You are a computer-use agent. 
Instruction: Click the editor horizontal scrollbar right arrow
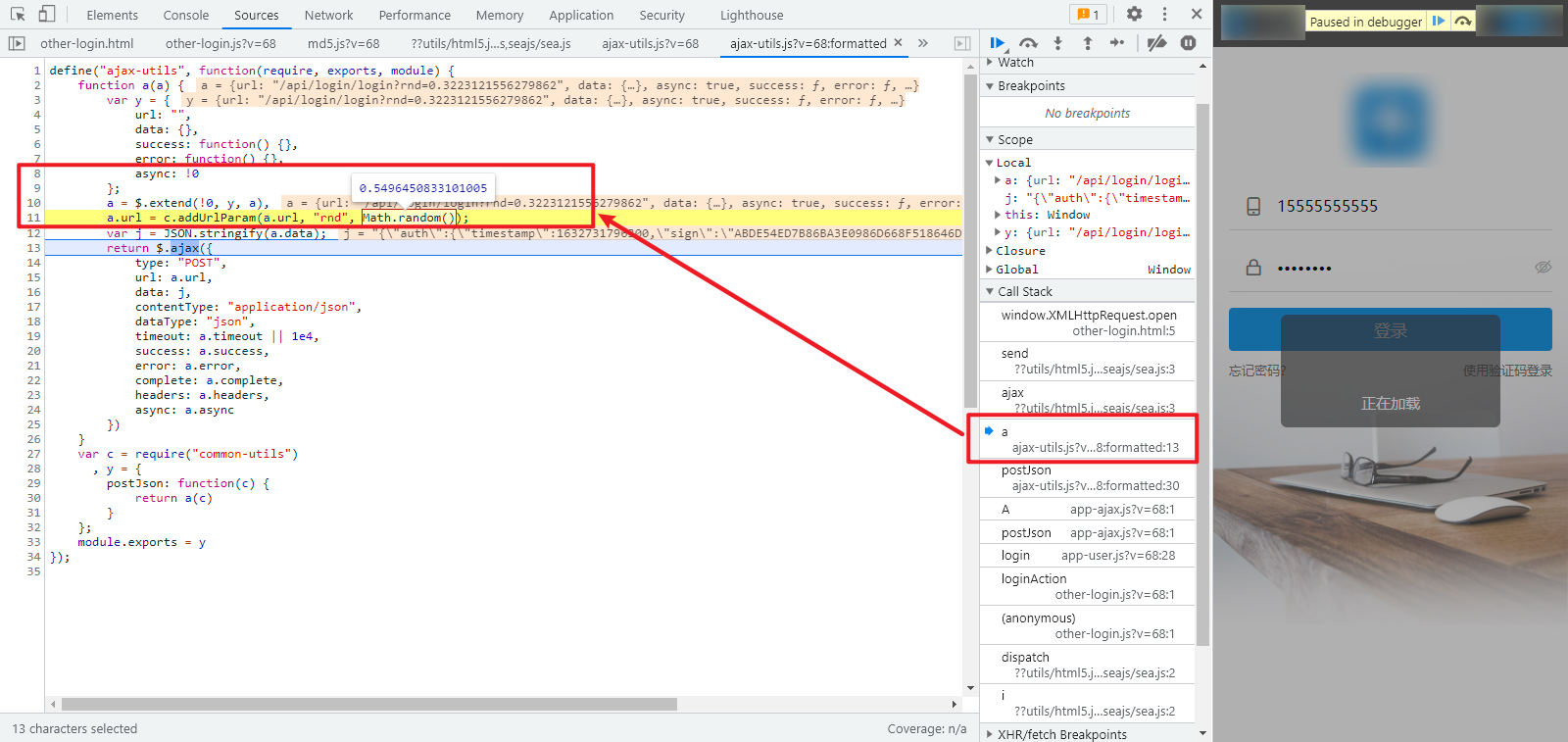[955, 704]
